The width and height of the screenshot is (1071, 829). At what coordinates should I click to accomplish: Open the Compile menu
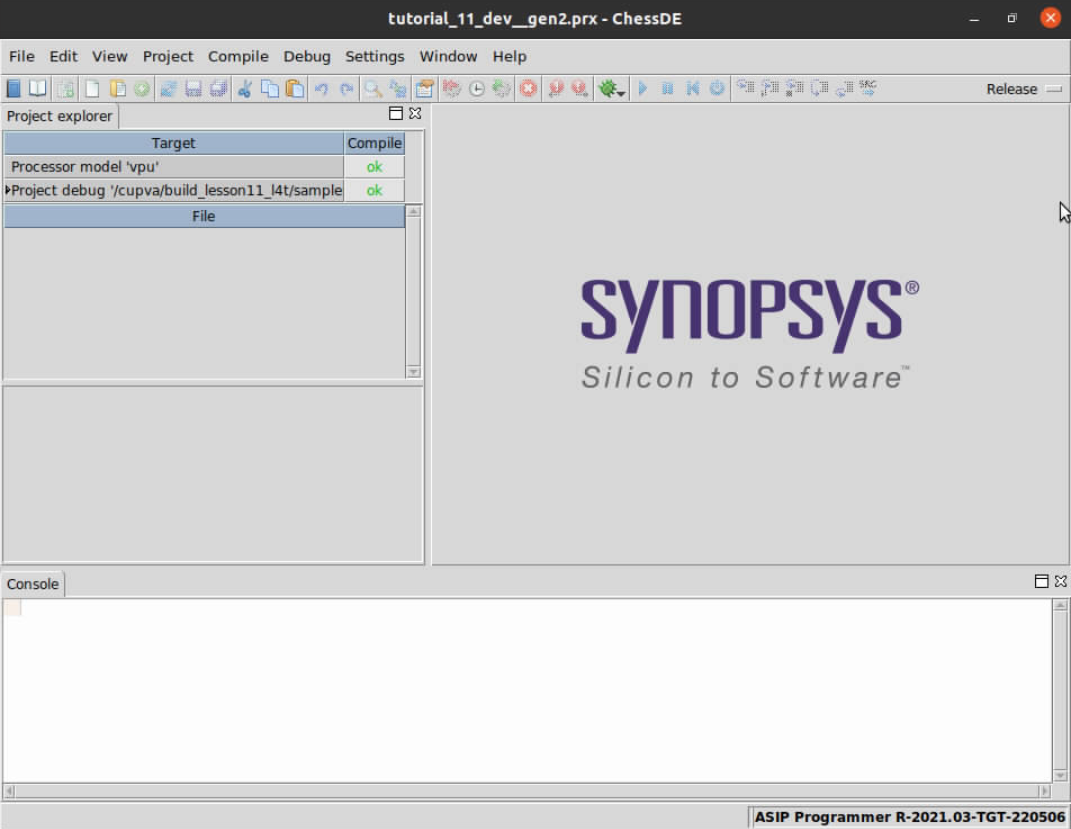coord(238,56)
